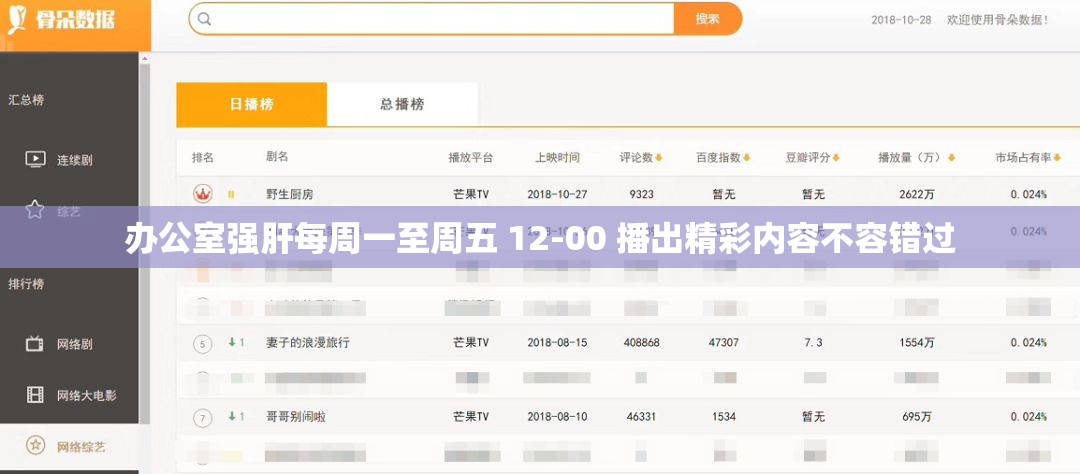Click the 综艺 star icon

[x=34, y=210]
